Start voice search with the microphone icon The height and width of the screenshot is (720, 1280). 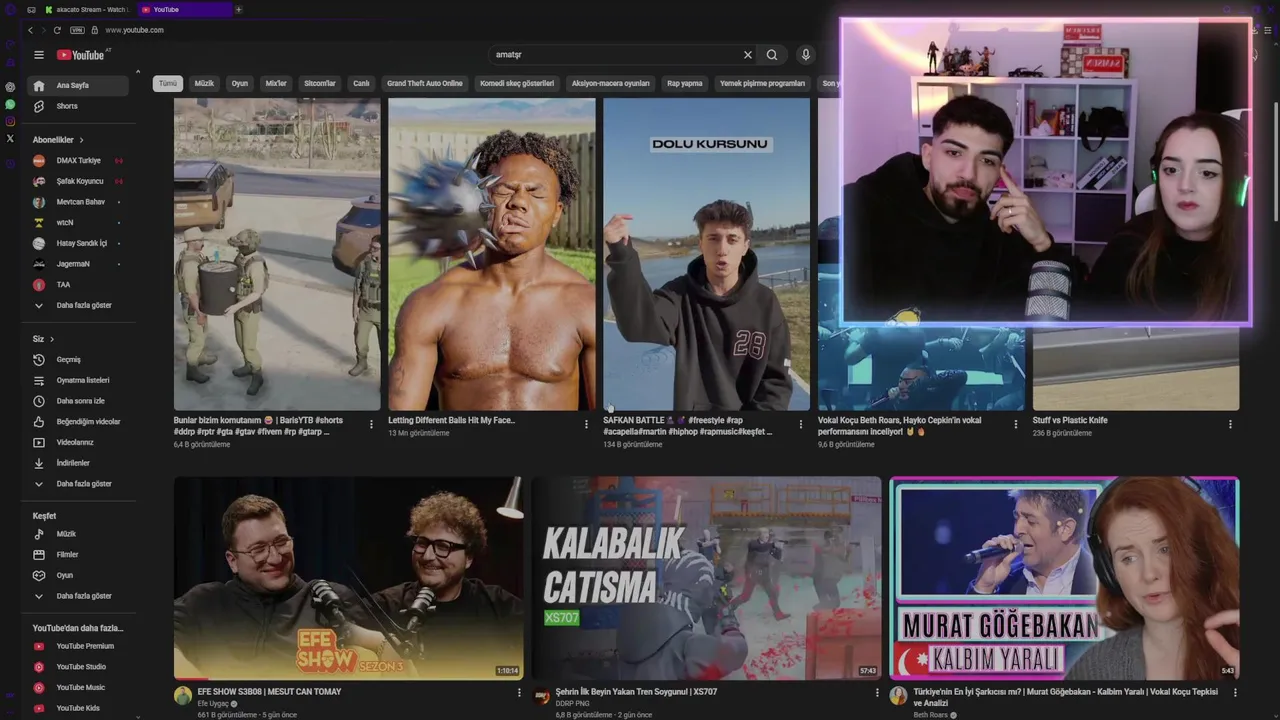(806, 55)
